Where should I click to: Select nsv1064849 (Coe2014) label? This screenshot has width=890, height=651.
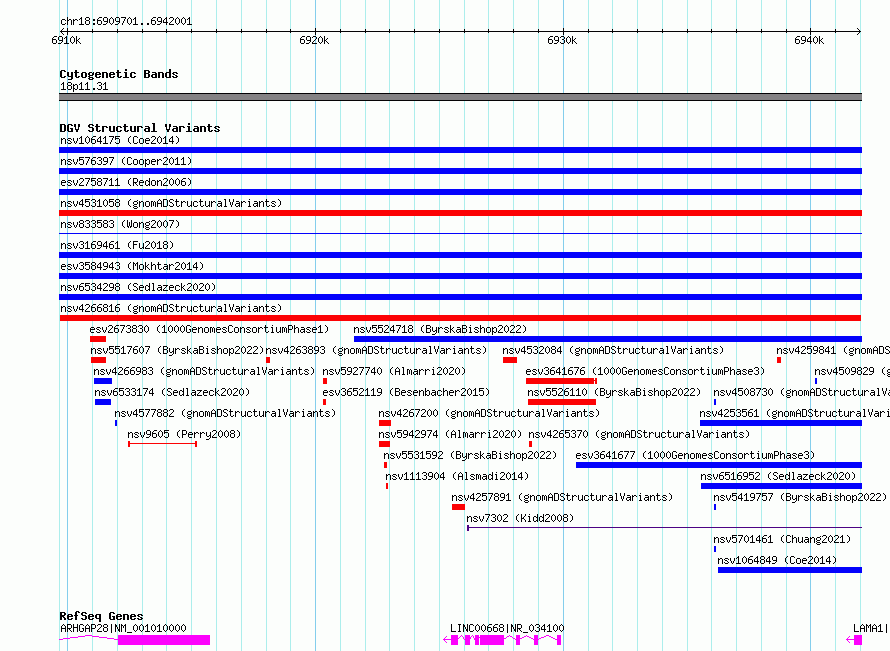click(x=777, y=560)
